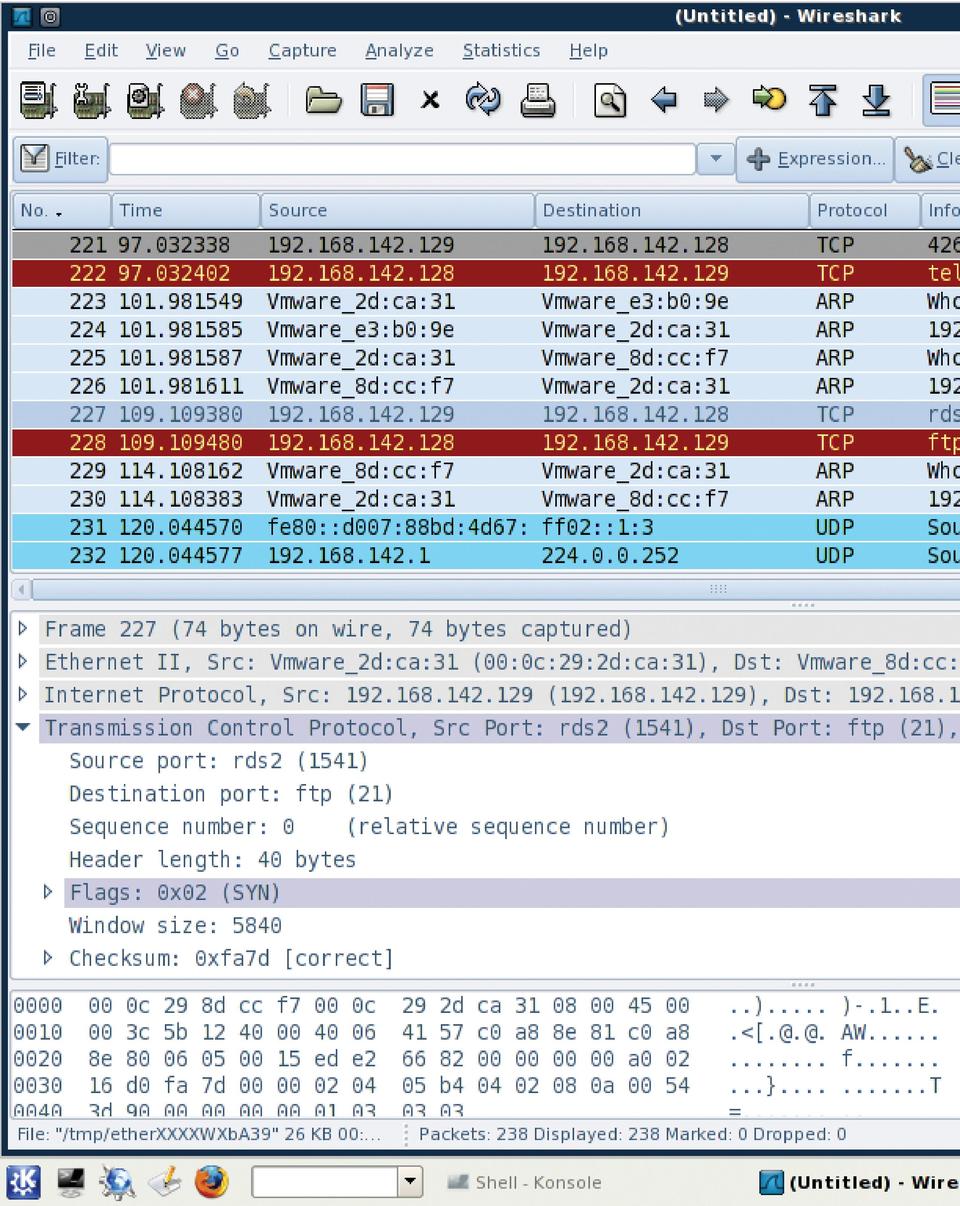Click the Find packet magnifier icon
Viewport: 960px width, 1206px height.
[x=610, y=100]
